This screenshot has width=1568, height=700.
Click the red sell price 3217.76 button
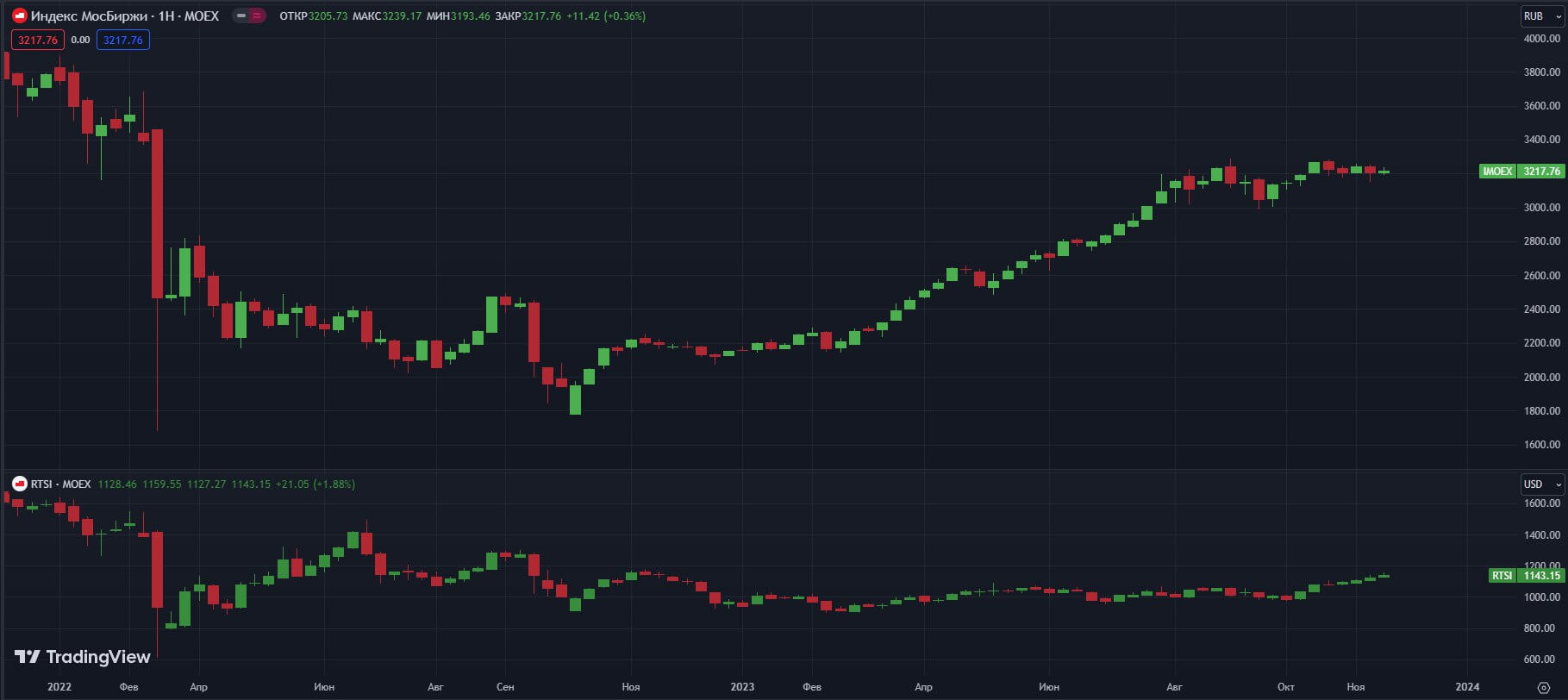pyautogui.click(x=38, y=40)
